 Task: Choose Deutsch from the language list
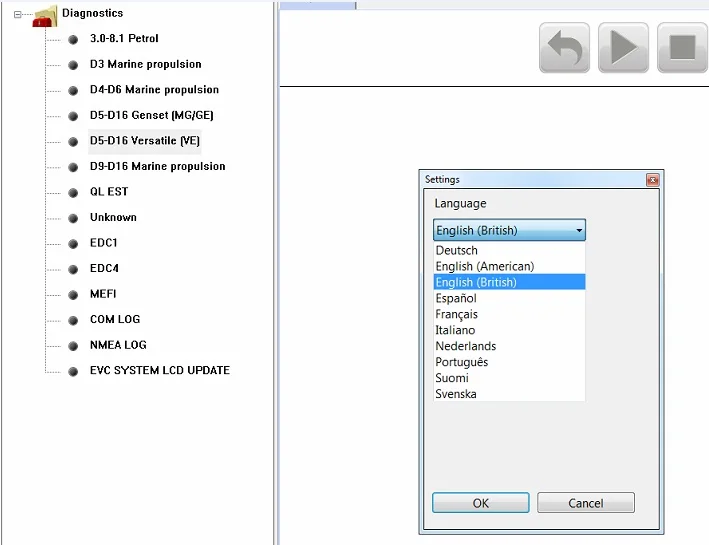point(509,250)
